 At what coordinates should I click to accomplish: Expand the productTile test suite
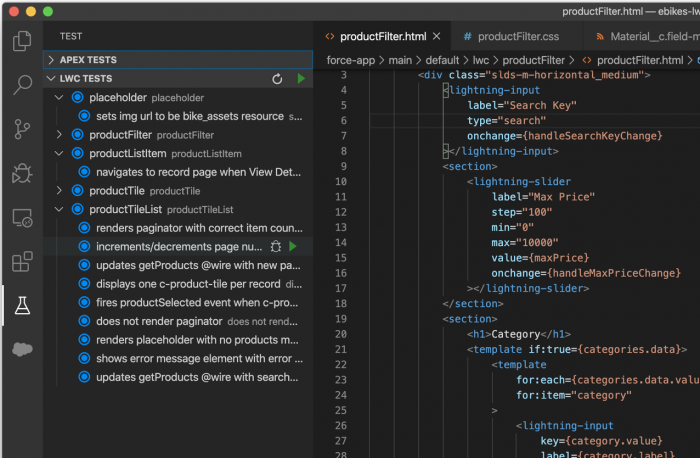pyautogui.click(x=58, y=191)
